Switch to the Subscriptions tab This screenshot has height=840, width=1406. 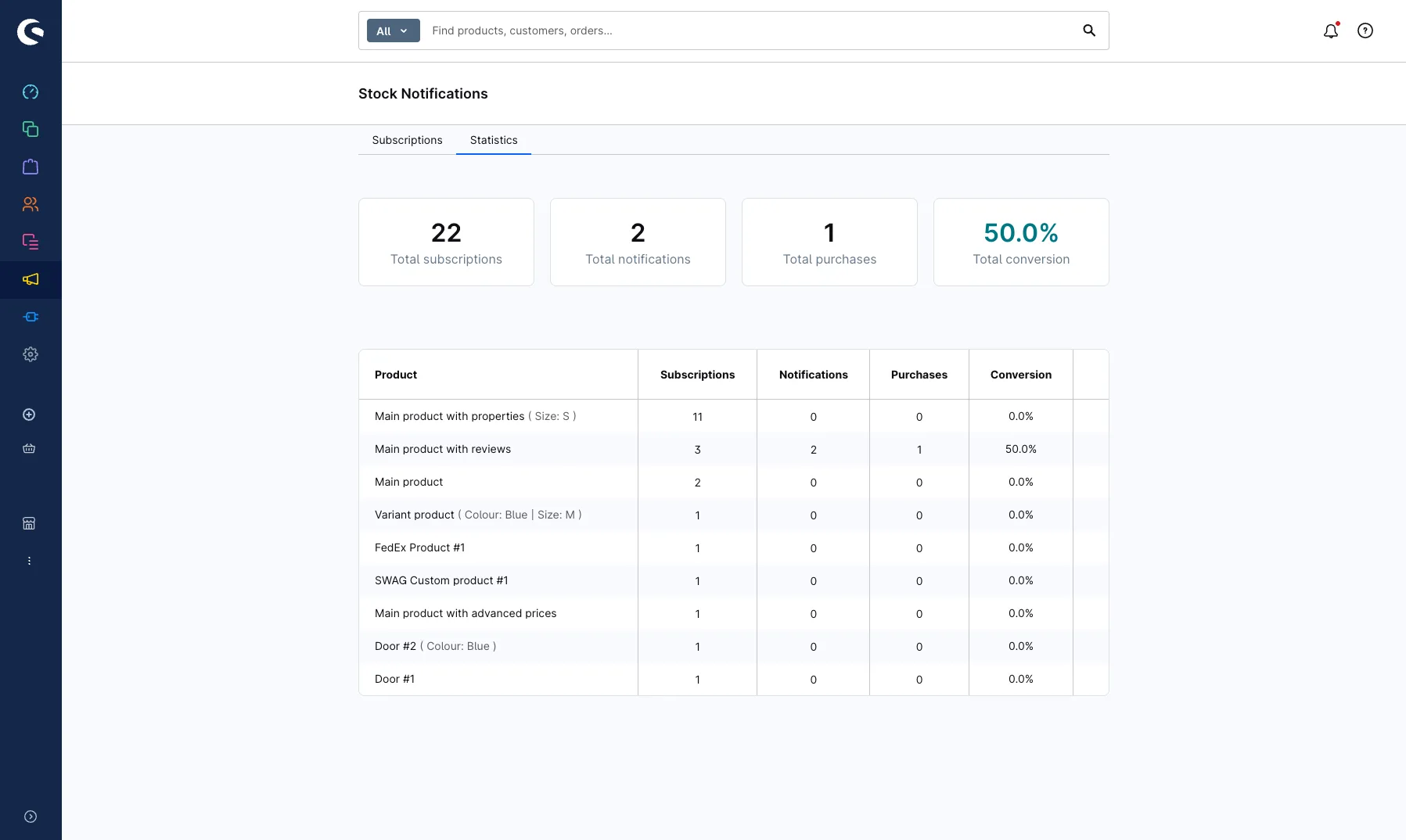[x=407, y=140]
